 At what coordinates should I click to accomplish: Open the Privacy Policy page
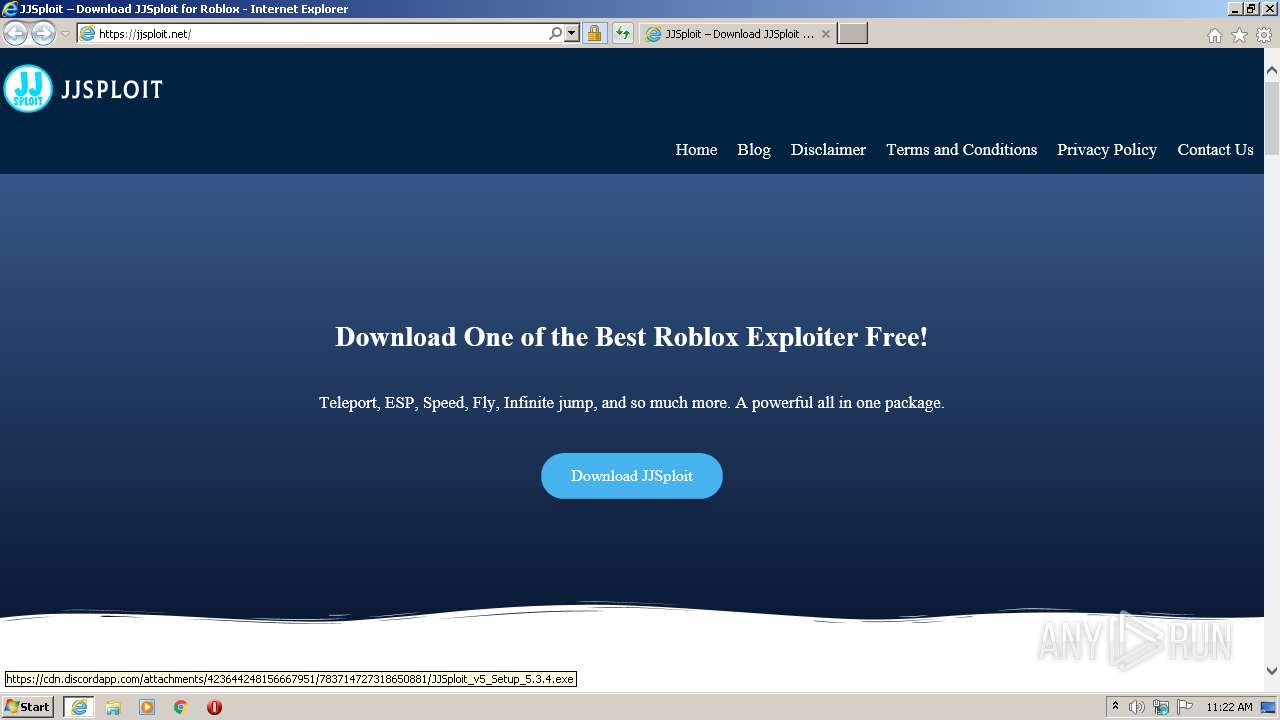[1107, 149]
